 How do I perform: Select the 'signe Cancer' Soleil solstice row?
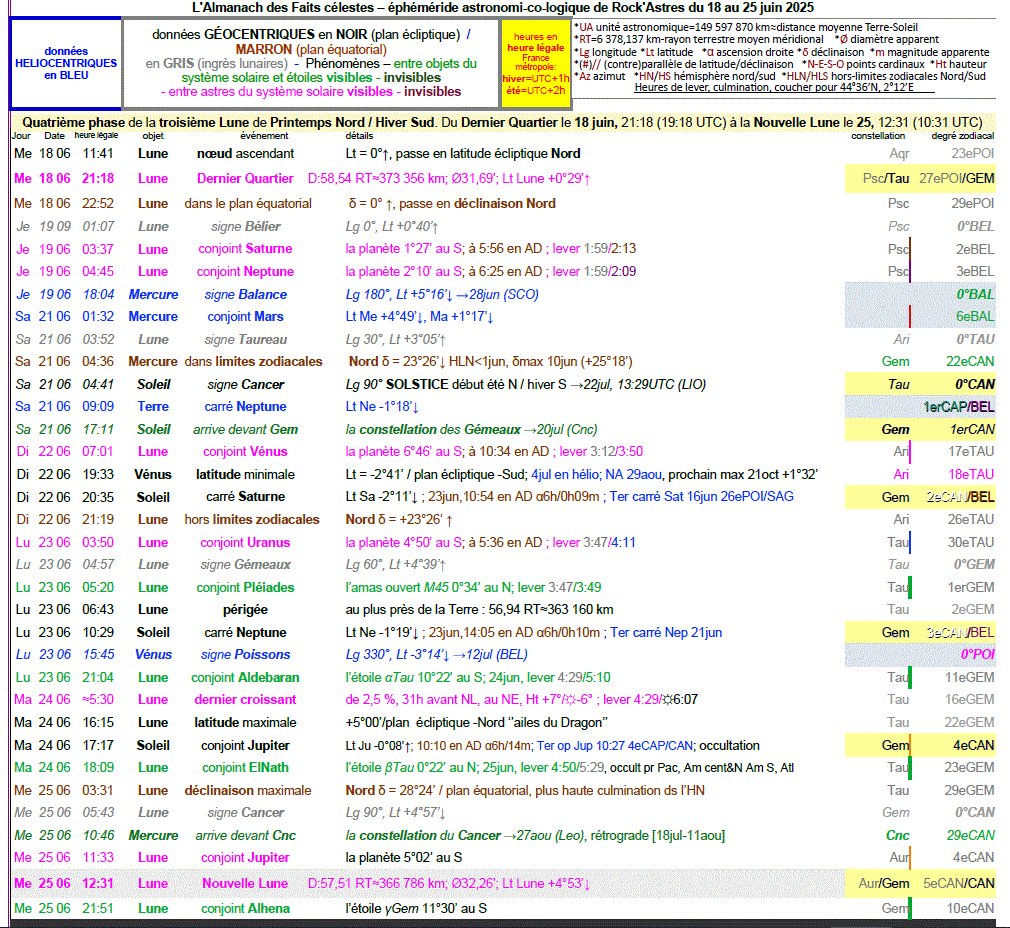[245, 385]
